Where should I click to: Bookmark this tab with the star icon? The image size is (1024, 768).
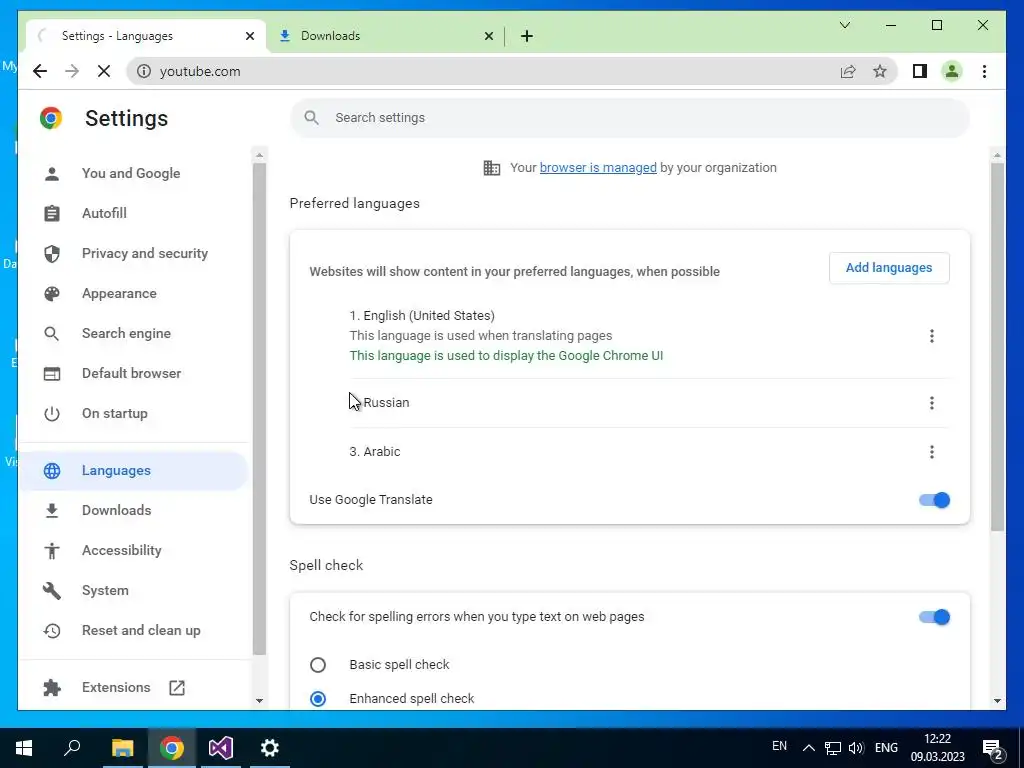click(x=880, y=71)
